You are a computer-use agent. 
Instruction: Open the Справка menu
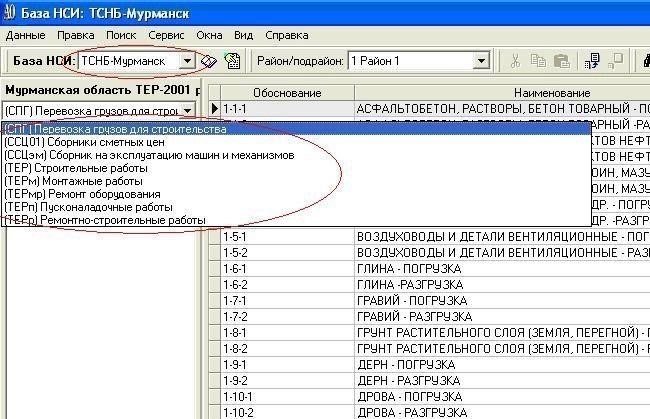pyautogui.click(x=287, y=35)
